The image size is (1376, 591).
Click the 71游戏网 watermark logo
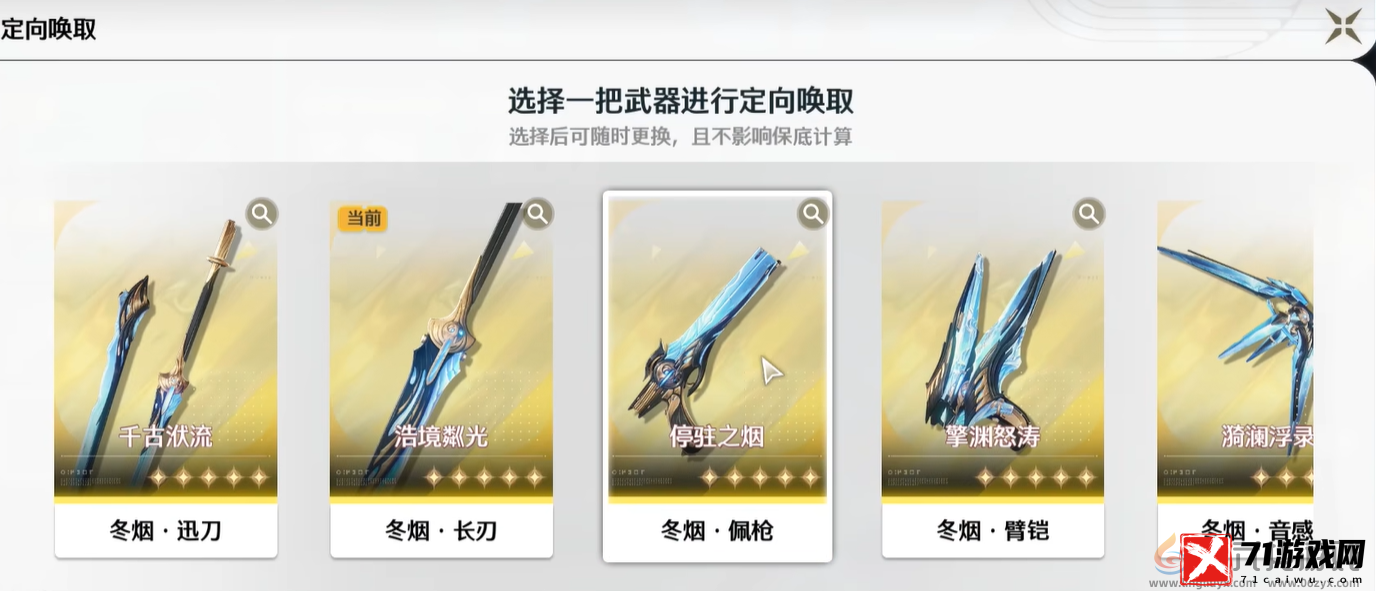click(x=1270, y=558)
